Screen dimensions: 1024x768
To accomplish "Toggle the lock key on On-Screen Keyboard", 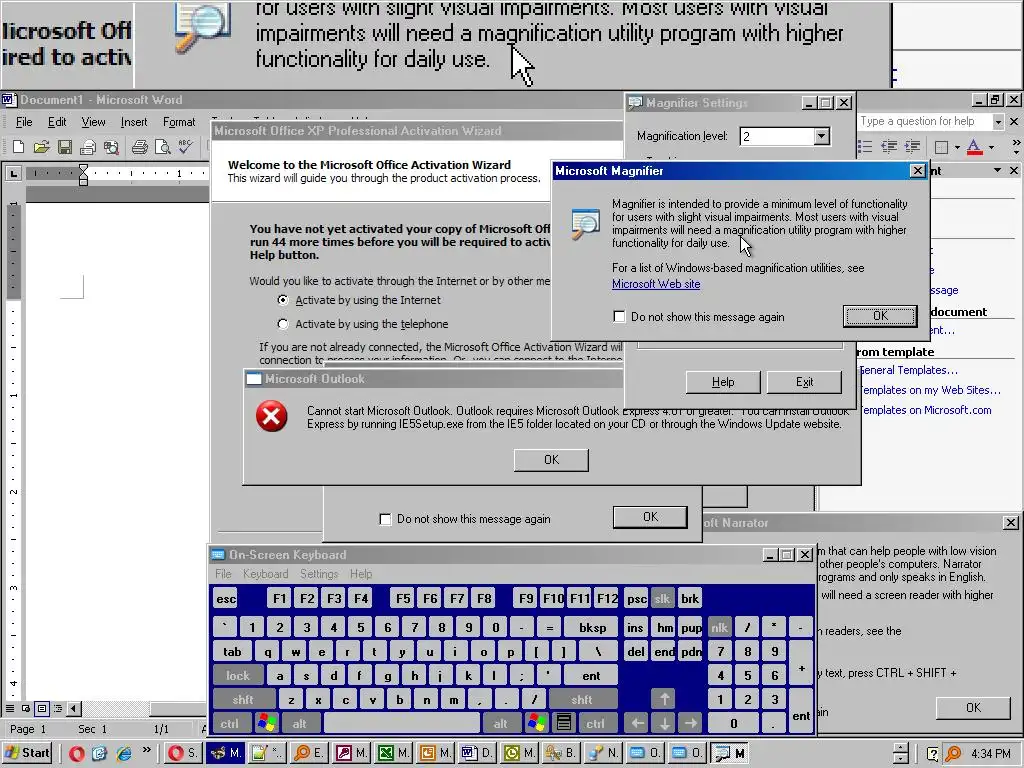I will (238, 675).
